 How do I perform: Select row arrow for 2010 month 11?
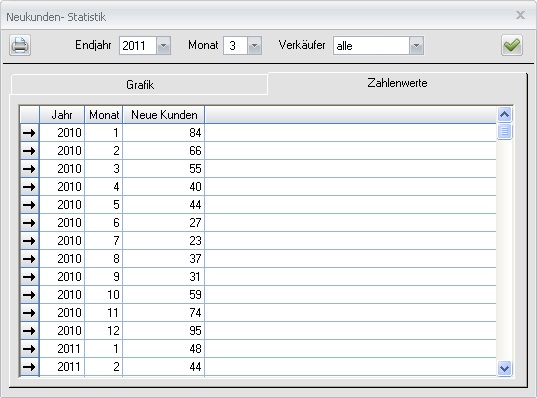click(x=29, y=313)
